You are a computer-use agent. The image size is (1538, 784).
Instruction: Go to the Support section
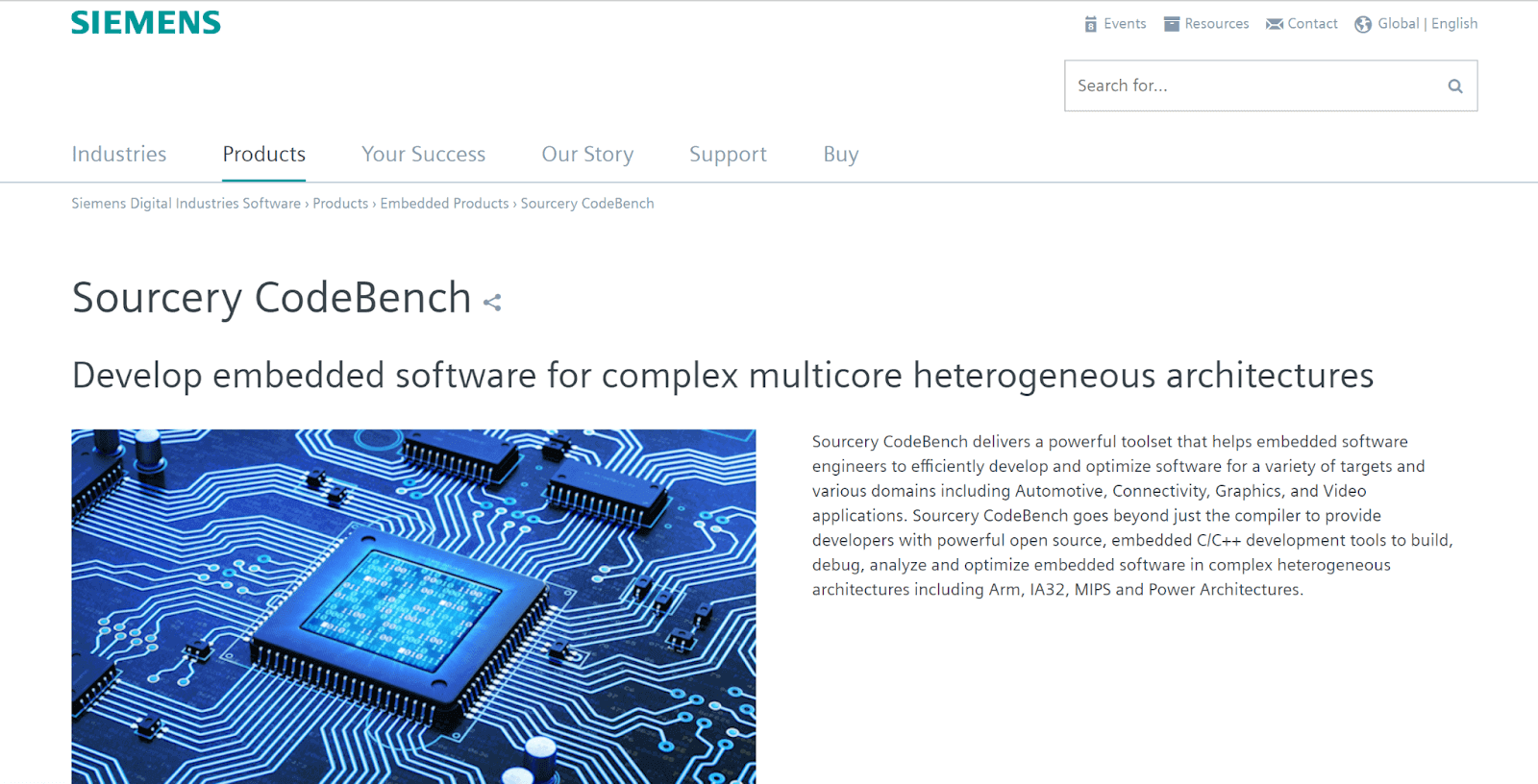click(728, 155)
